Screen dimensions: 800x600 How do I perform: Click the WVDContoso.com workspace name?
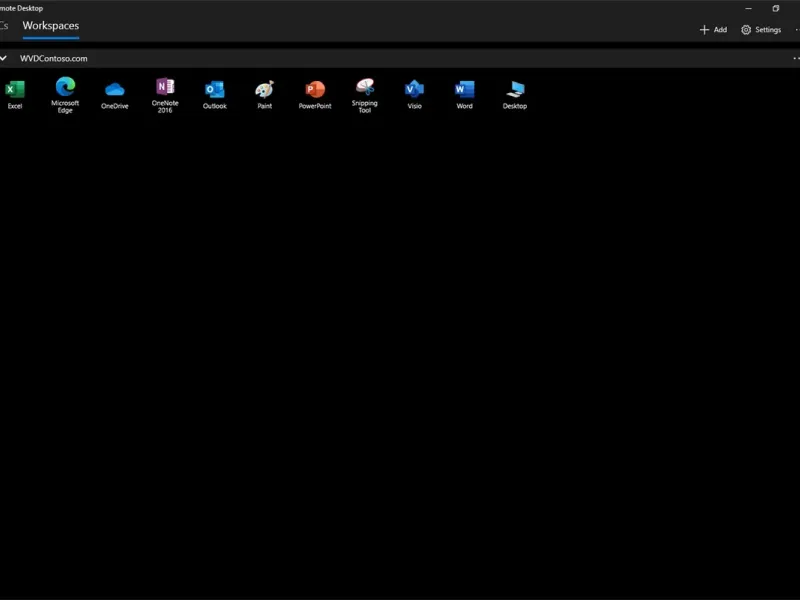pyautogui.click(x=54, y=58)
